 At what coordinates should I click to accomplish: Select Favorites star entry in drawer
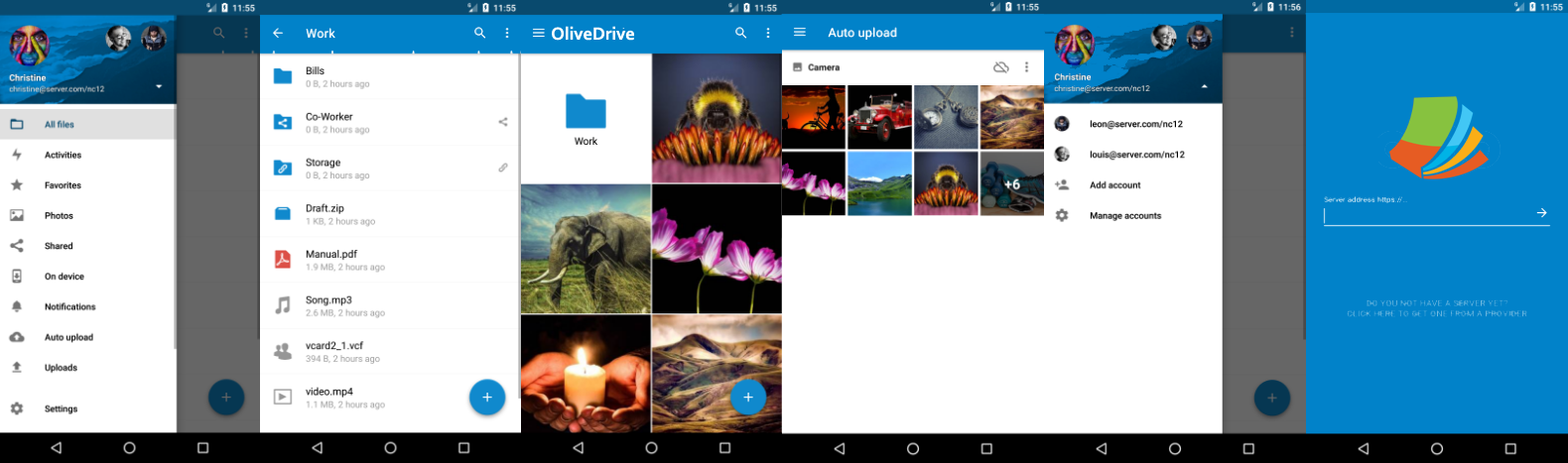tap(87, 185)
